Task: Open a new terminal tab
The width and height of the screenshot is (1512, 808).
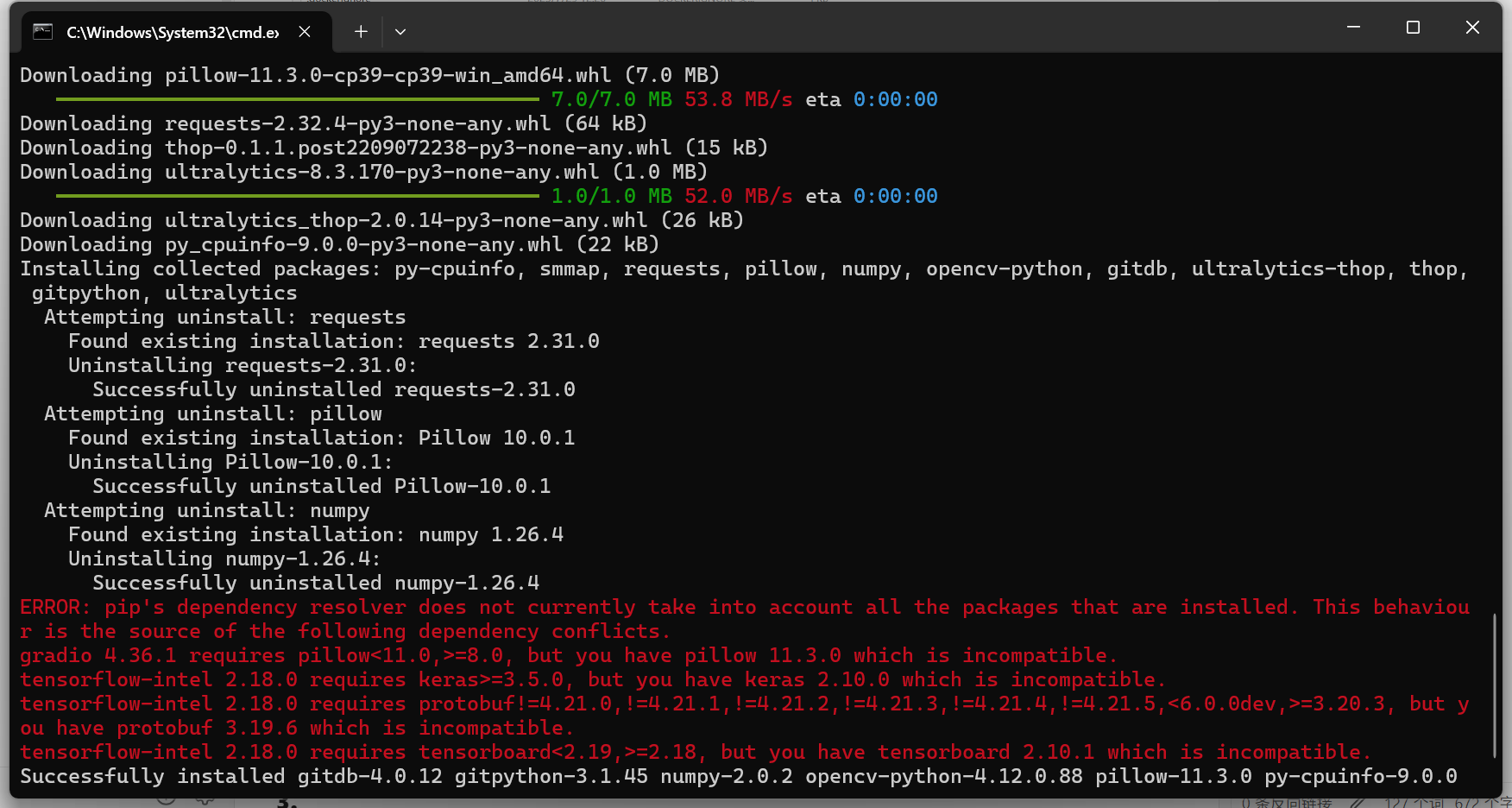Action: tap(361, 32)
